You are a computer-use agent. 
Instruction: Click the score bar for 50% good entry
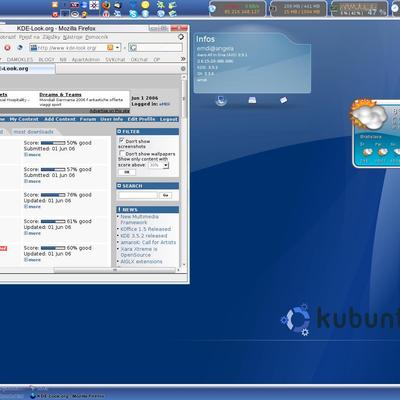click(x=53, y=143)
